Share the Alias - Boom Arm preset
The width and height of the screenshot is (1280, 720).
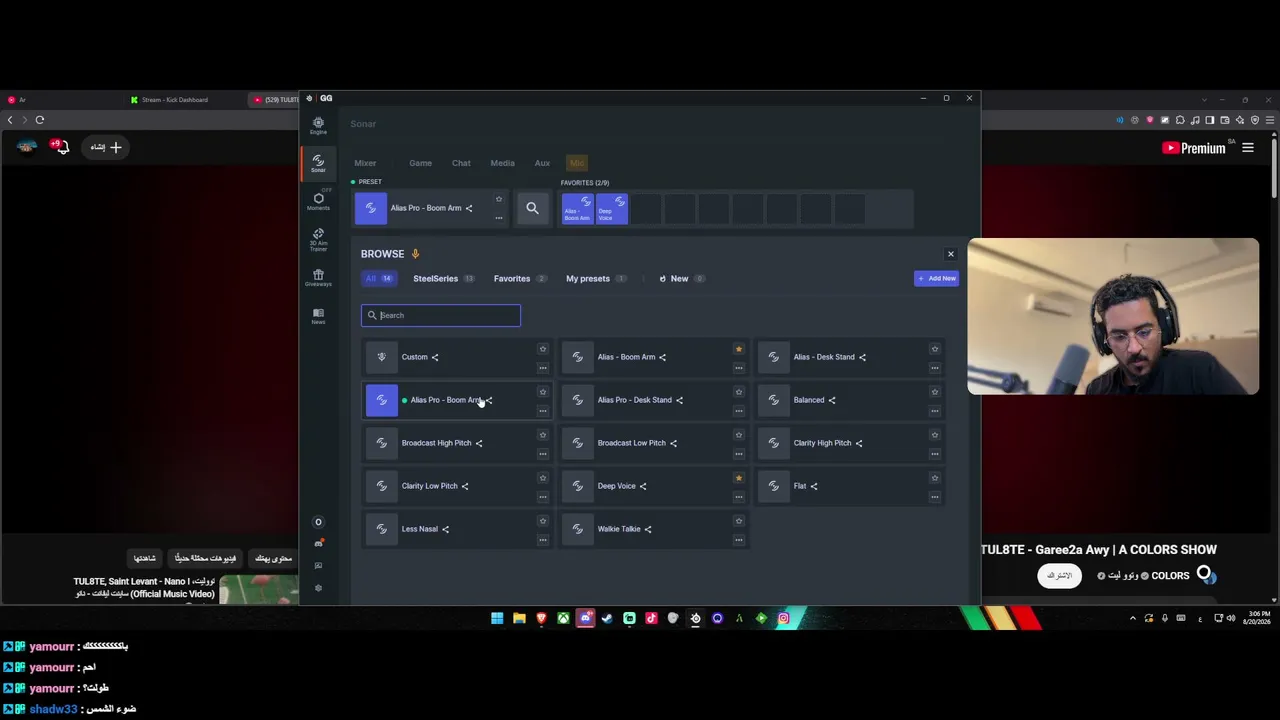click(662, 357)
